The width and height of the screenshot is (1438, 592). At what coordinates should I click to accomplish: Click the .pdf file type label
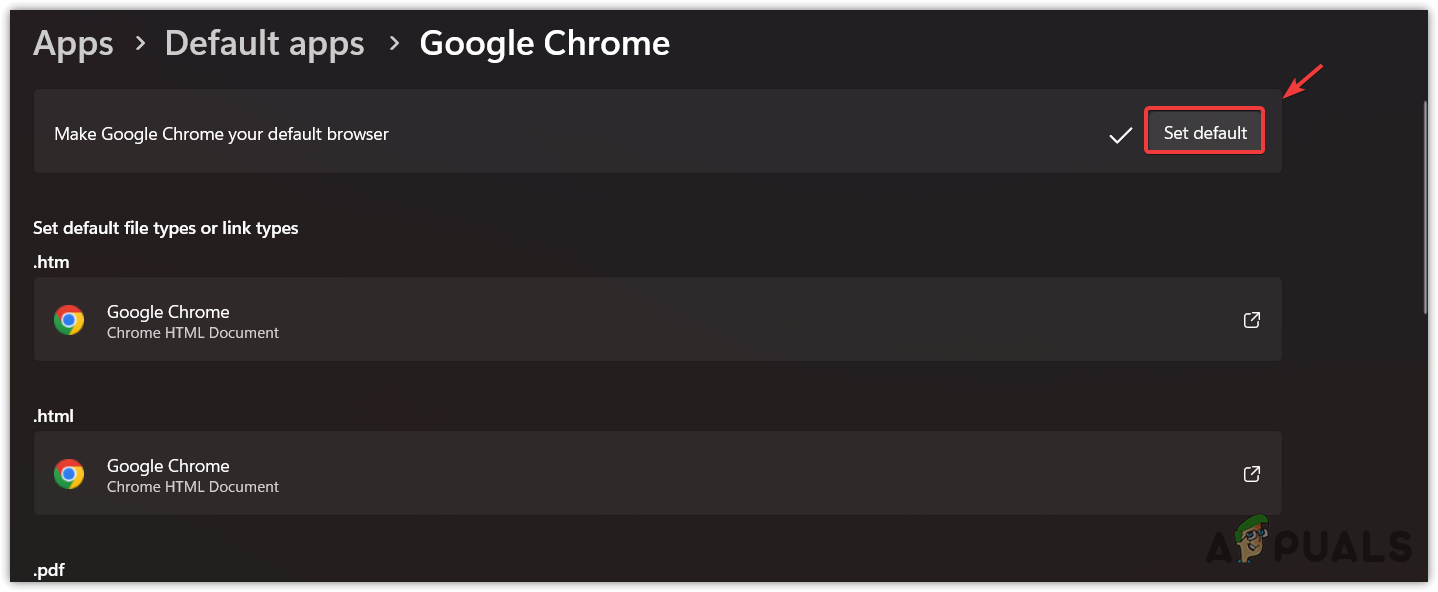[51, 571]
